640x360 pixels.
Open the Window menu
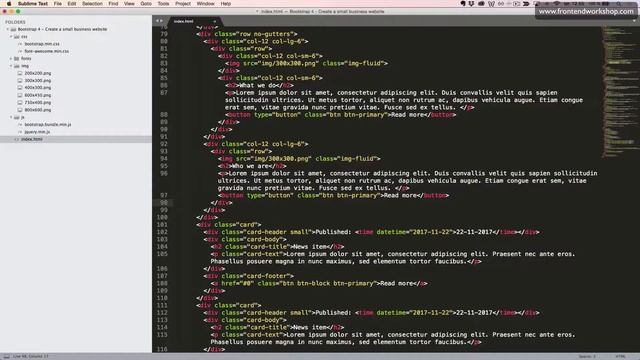click(x=205, y=3)
